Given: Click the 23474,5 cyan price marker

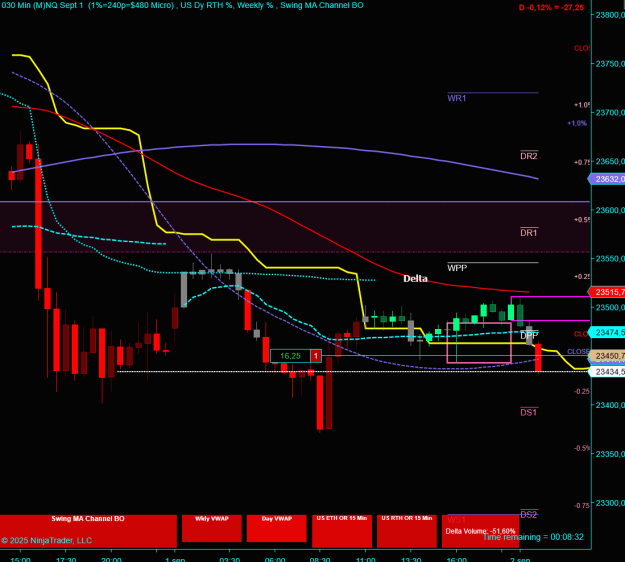Looking at the screenshot, I should (x=607, y=332).
